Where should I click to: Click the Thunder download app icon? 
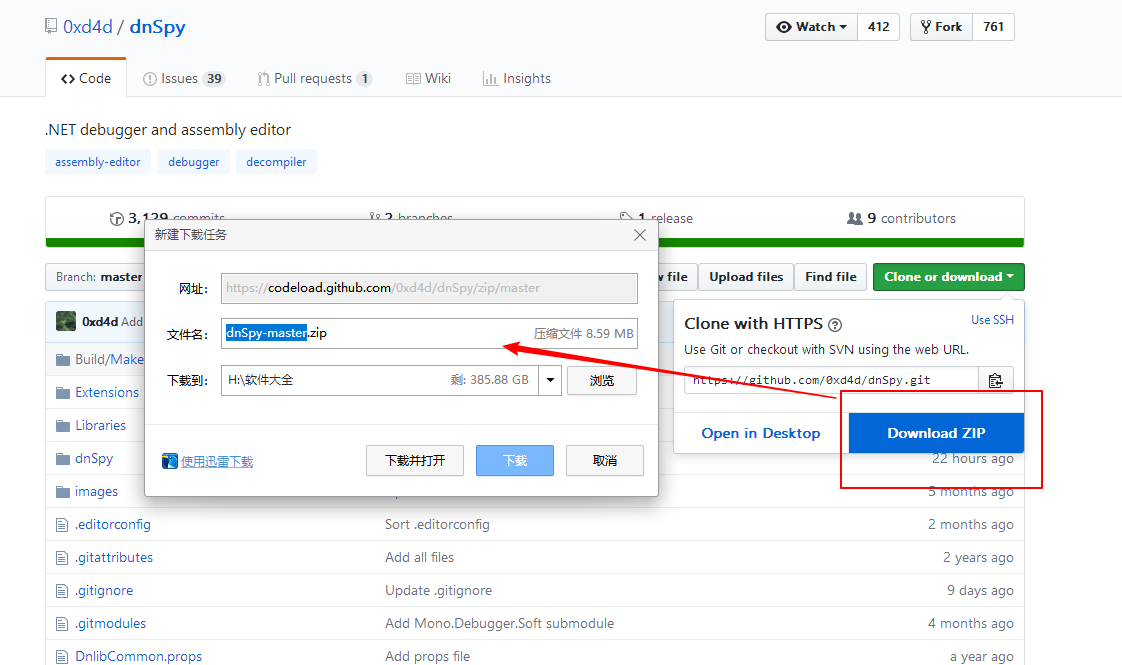coord(170,461)
